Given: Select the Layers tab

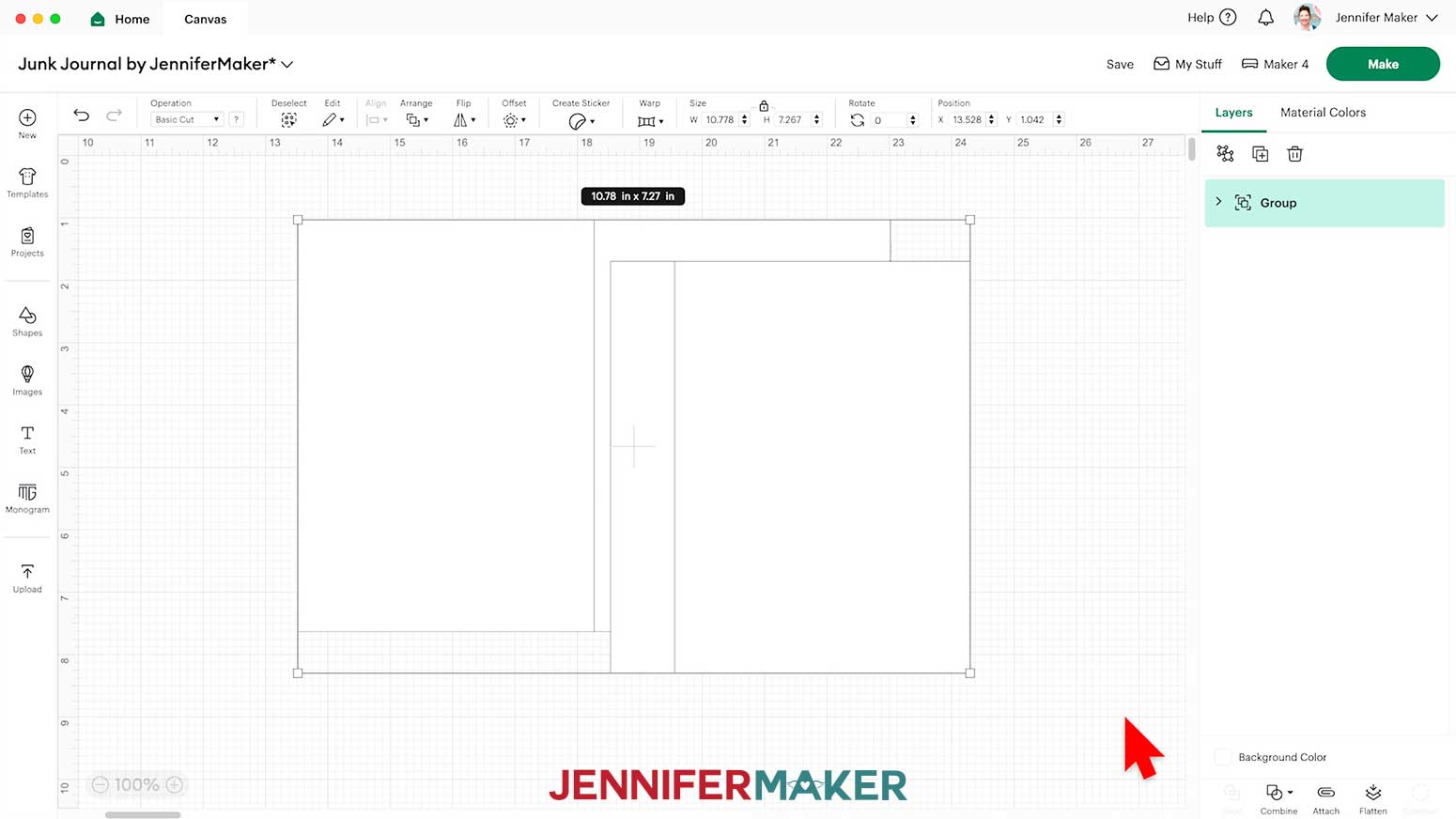Looking at the screenshot, I should pyautogui.click(x=1233, y=112).
